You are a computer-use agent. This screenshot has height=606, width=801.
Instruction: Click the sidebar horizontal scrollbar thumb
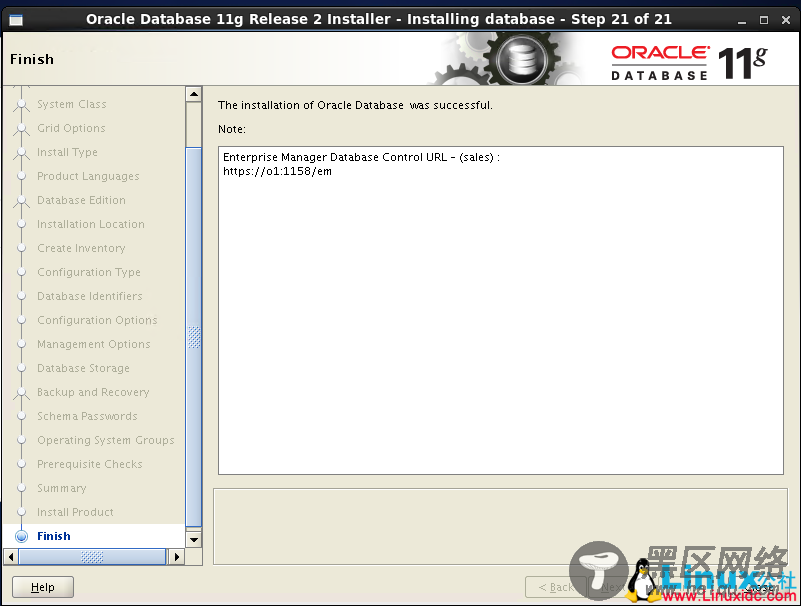coord(92,556)
